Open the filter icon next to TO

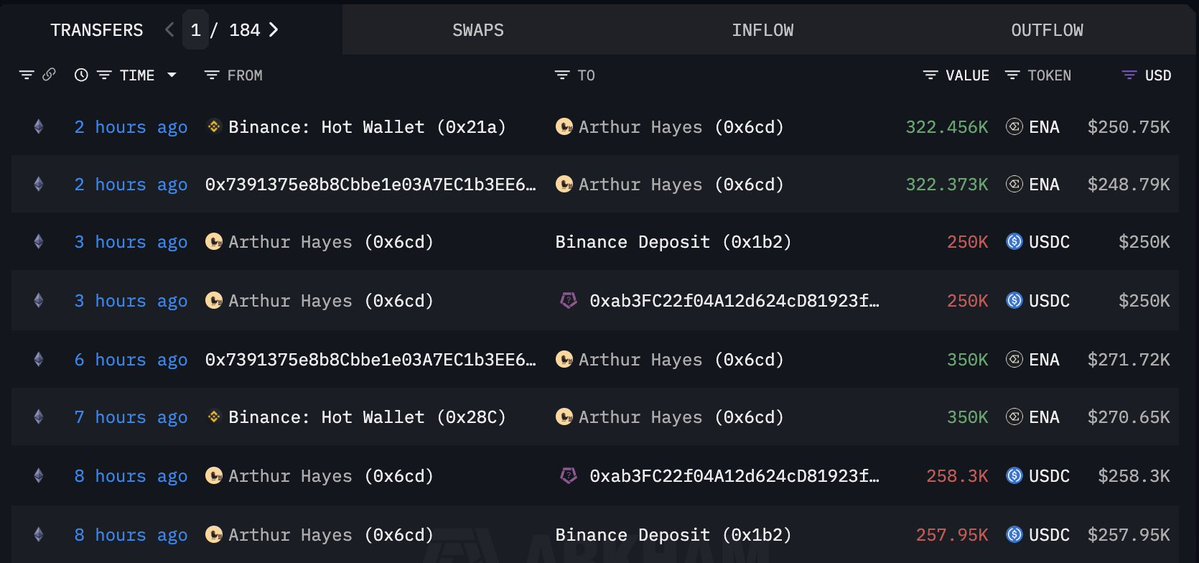coord(562,75)
